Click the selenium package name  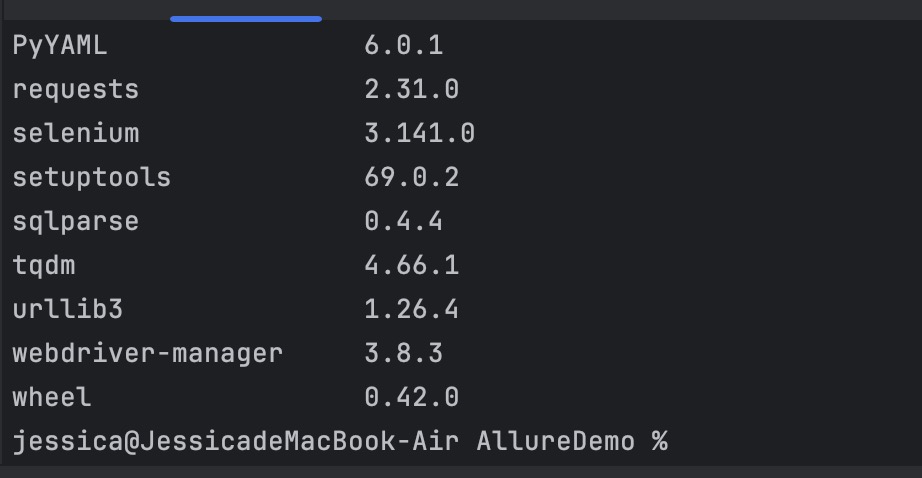tap(76, 133)
